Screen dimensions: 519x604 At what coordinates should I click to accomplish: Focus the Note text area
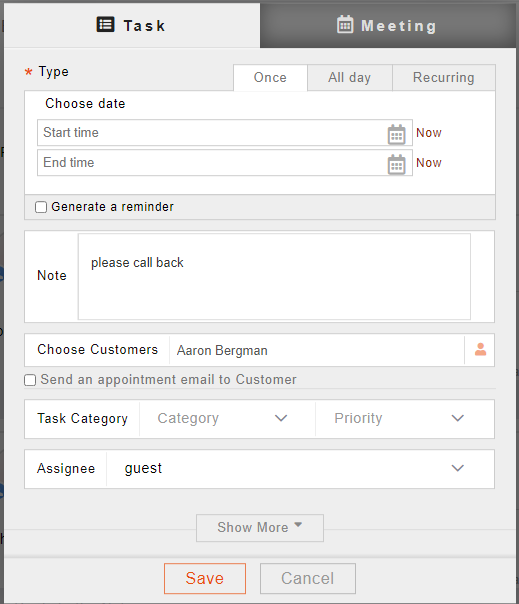pos(274,277)
